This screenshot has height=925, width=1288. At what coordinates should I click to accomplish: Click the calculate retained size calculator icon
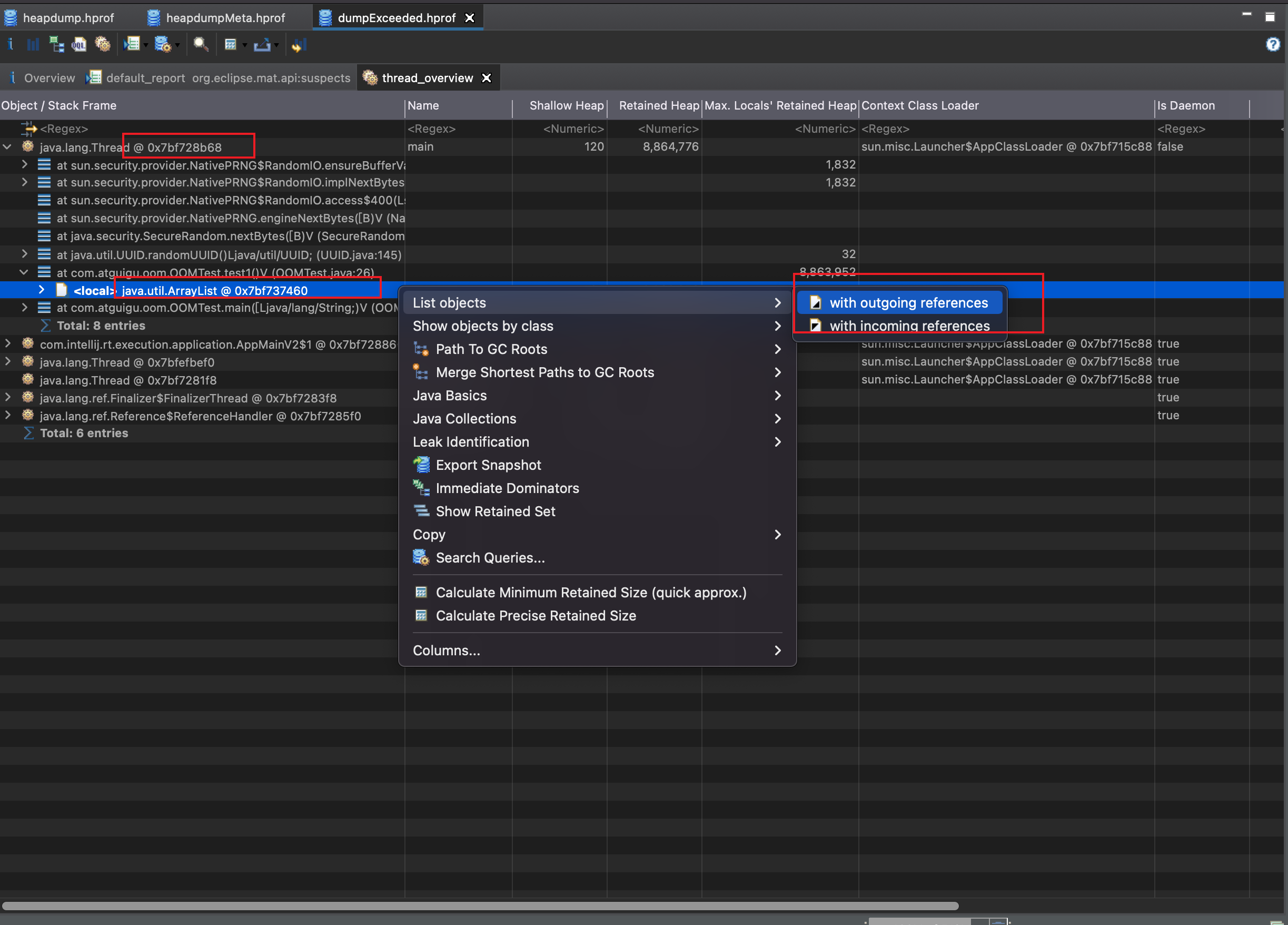tap(231, 44)
